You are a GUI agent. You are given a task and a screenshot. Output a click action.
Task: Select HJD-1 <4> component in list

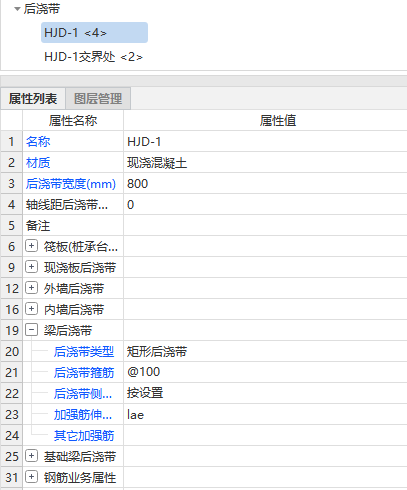(x=94, y=33)
